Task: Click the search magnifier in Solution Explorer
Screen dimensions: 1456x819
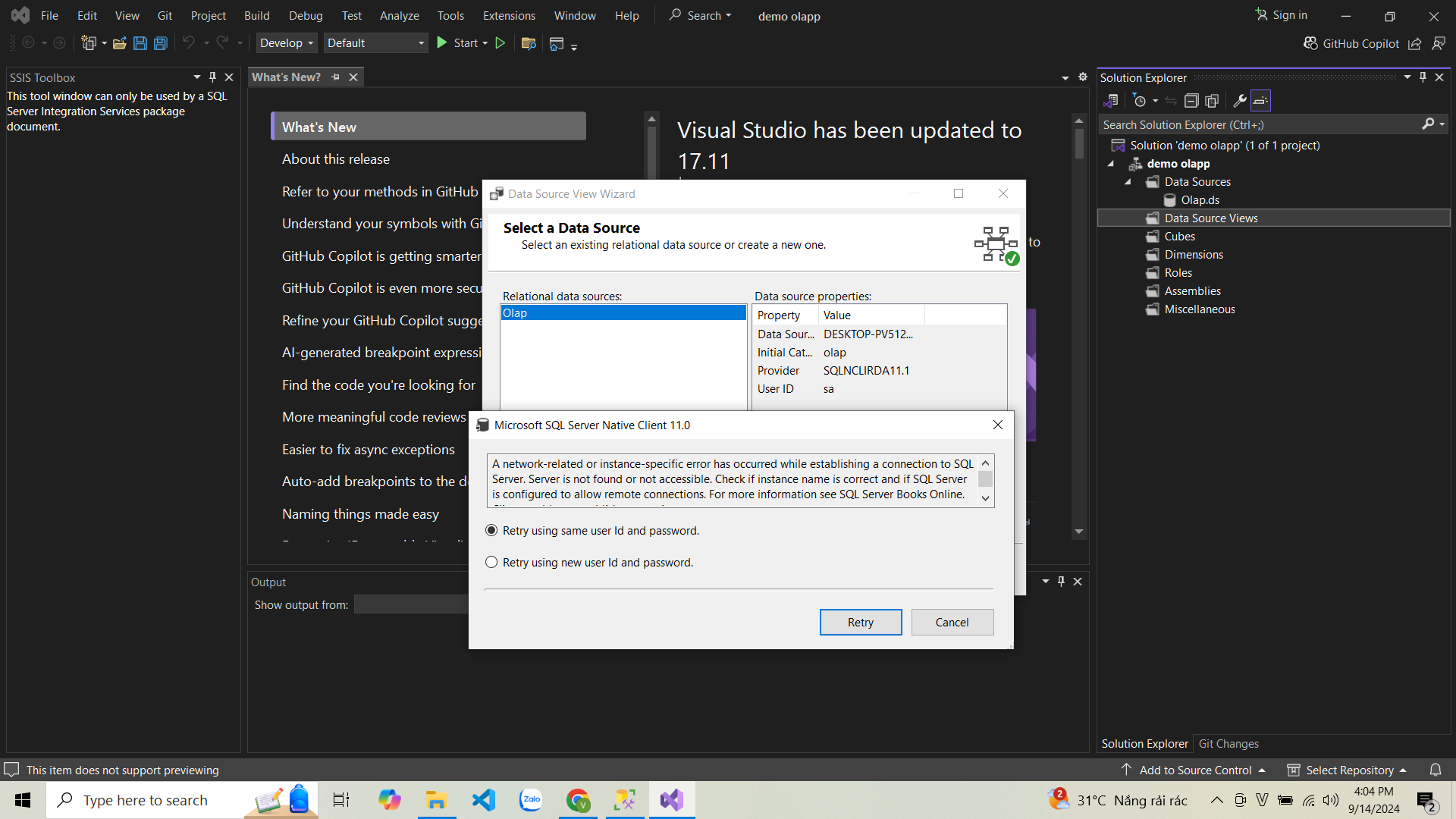Action: (x=1428, y=124)
